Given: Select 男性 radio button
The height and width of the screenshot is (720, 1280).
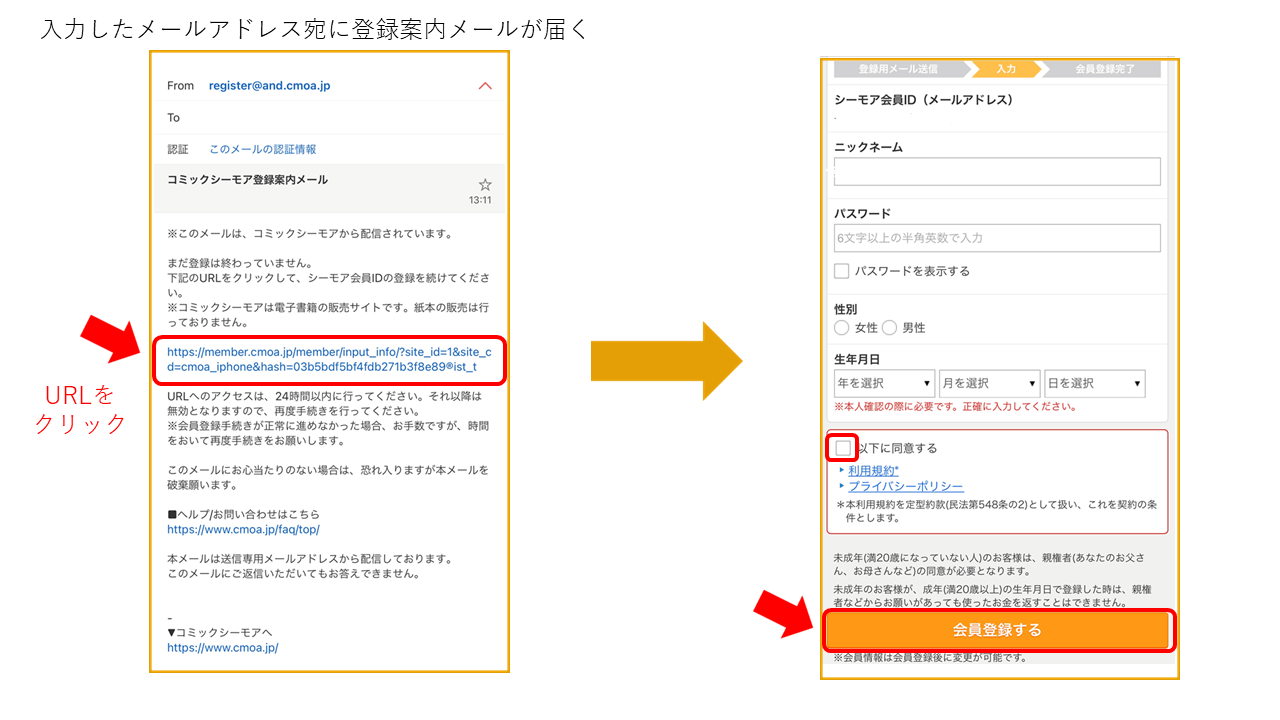Looking at the screenshot, I should coord(890,328).
